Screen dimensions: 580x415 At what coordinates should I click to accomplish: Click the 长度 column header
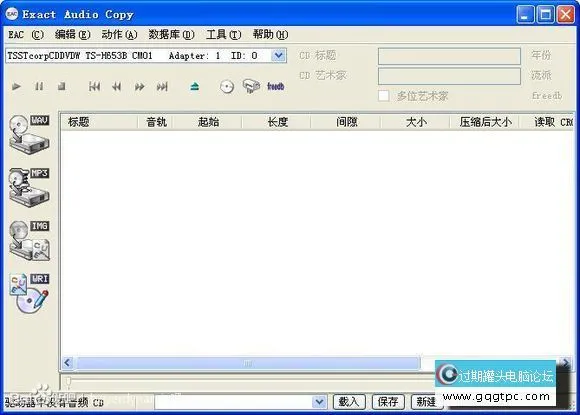(x=277, y=122)
